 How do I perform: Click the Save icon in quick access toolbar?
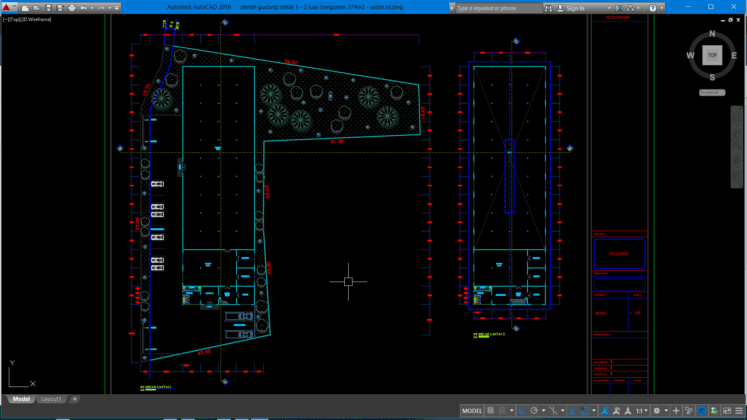47,7
